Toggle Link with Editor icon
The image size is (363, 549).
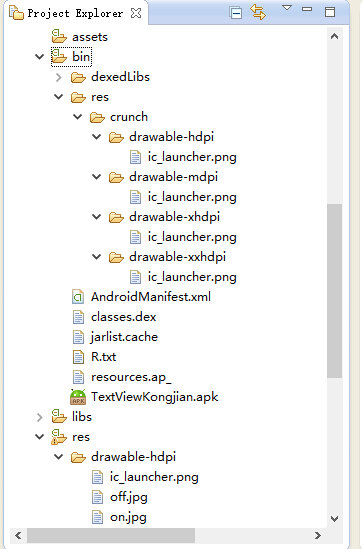pyautogui.click(x=258, y=12)
